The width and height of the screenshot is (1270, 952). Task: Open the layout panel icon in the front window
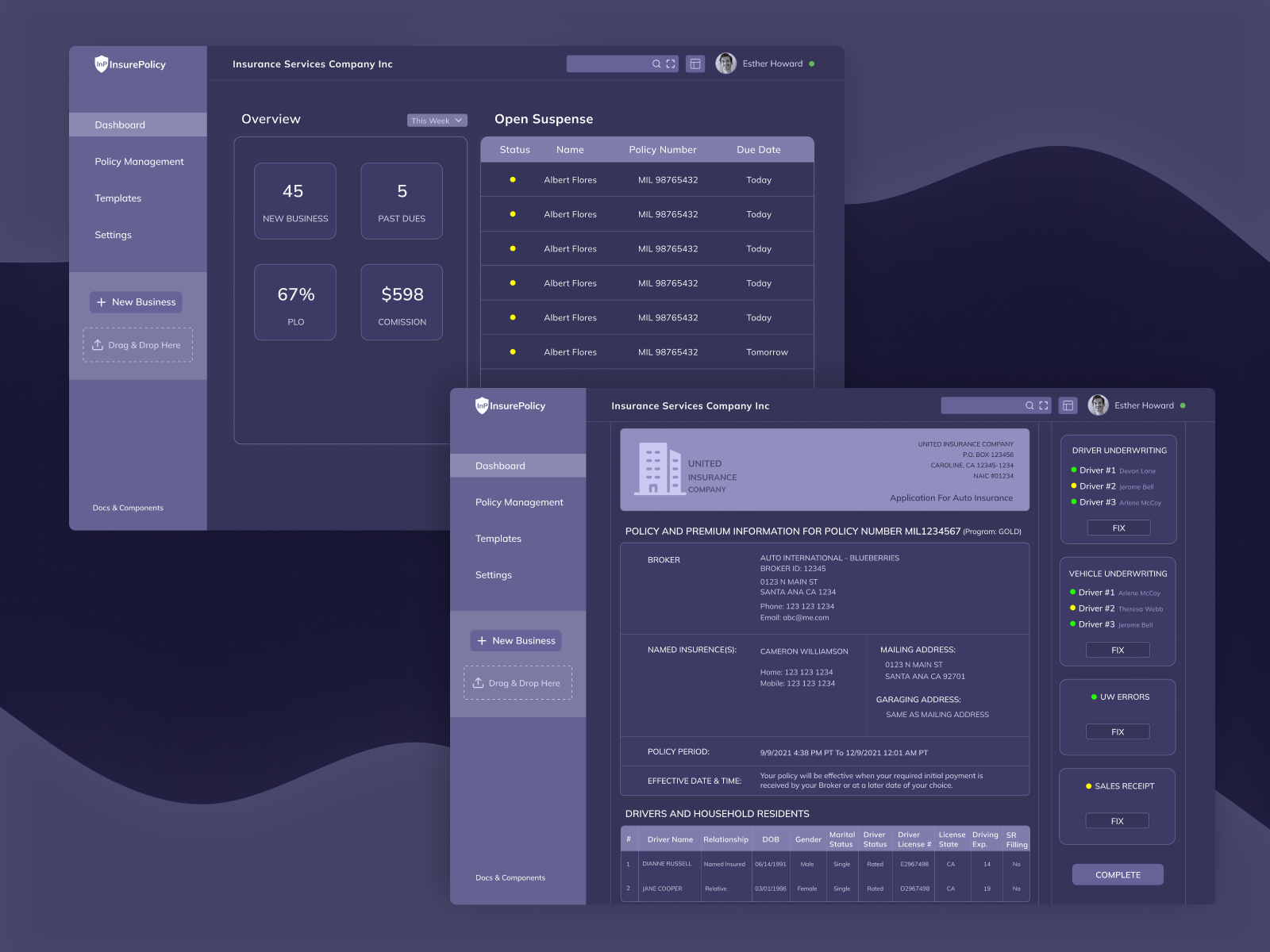[x=1068, y=405]
